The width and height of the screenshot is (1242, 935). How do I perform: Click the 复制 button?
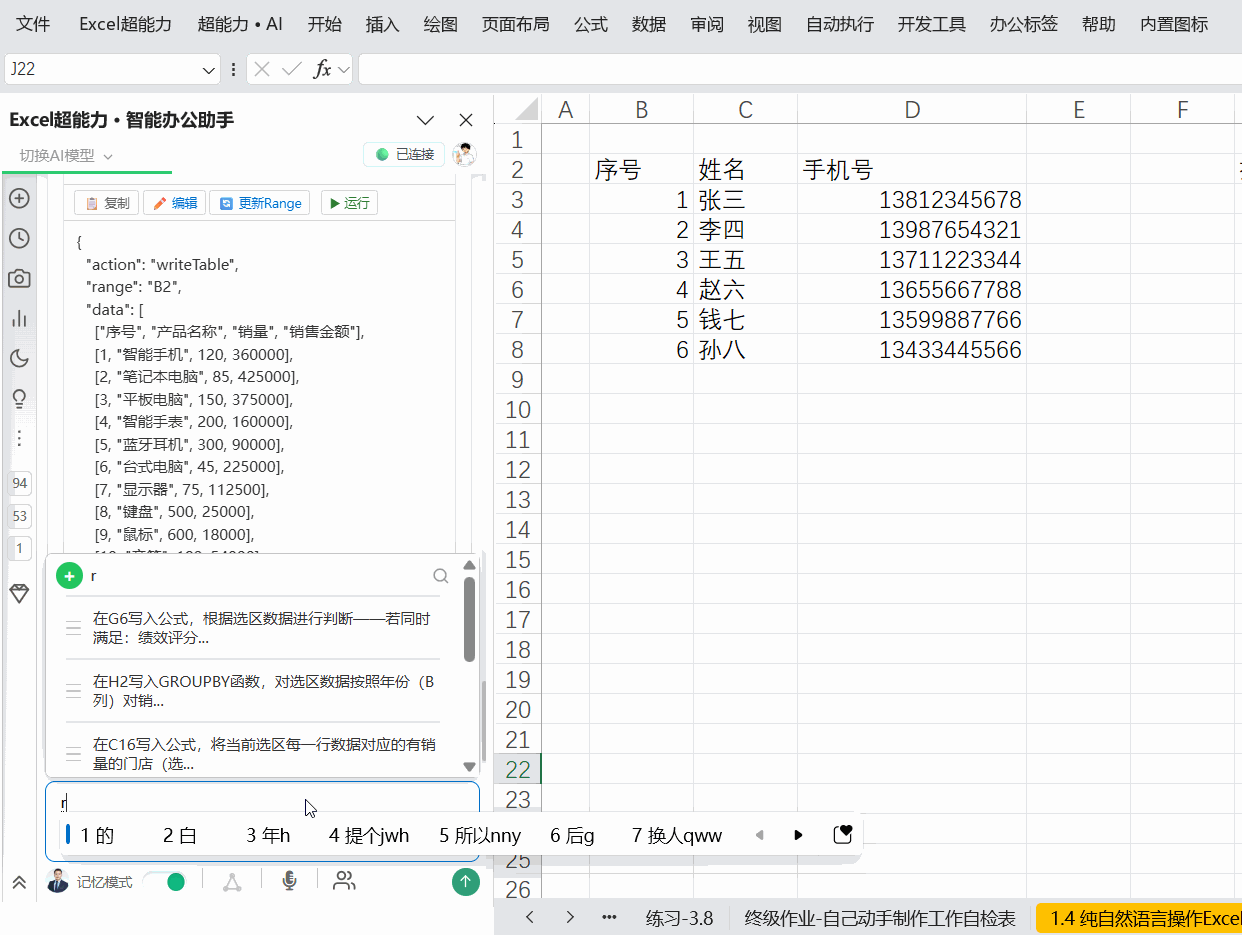coord(107,203)
